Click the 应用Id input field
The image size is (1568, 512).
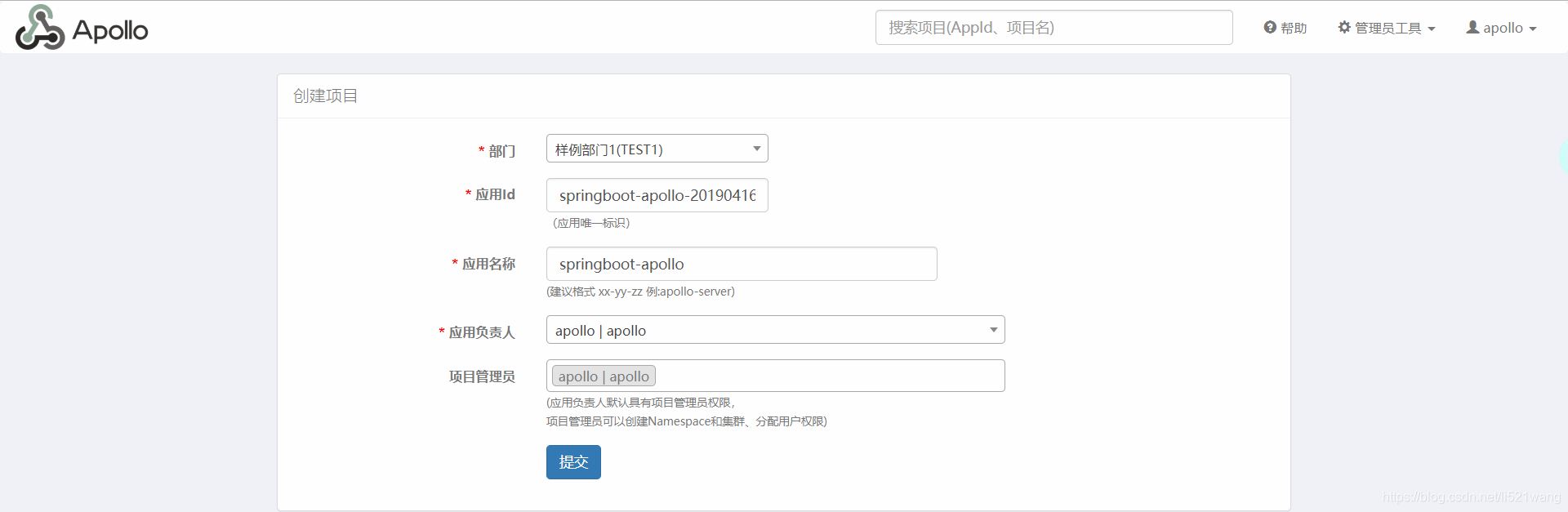(657, 195)
